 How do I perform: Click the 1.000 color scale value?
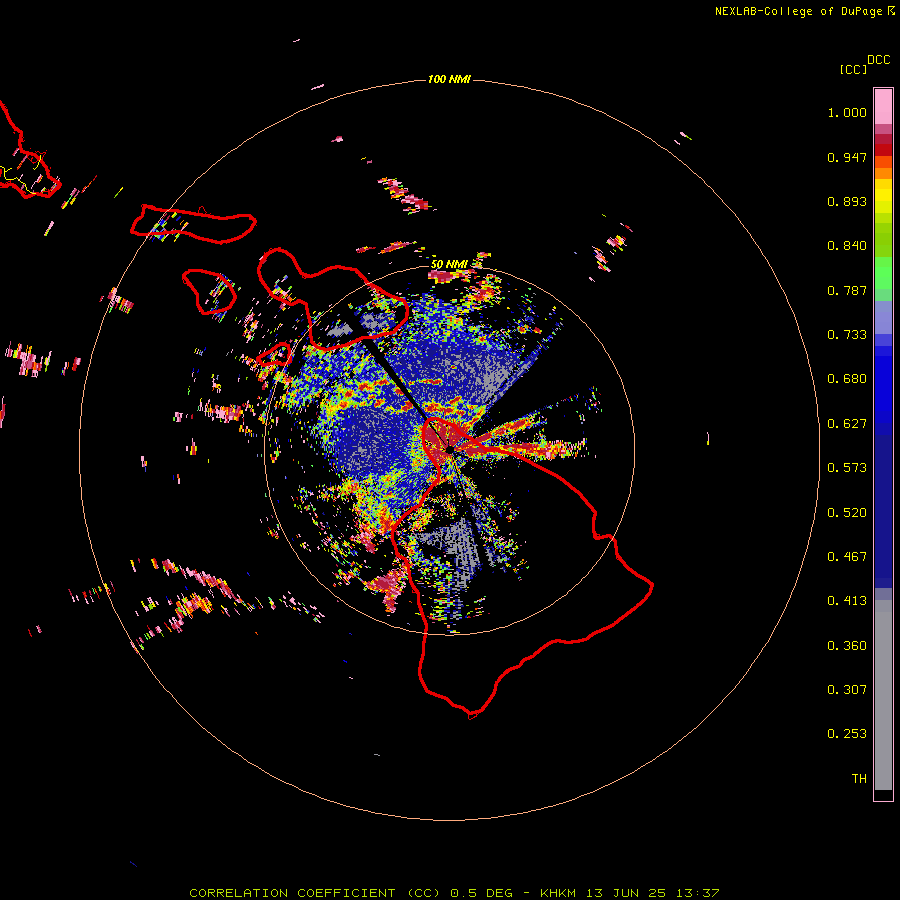coord(847,112)
